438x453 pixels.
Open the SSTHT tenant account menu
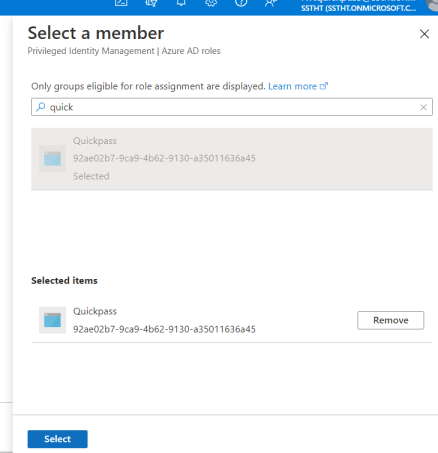tap(358, 5)
